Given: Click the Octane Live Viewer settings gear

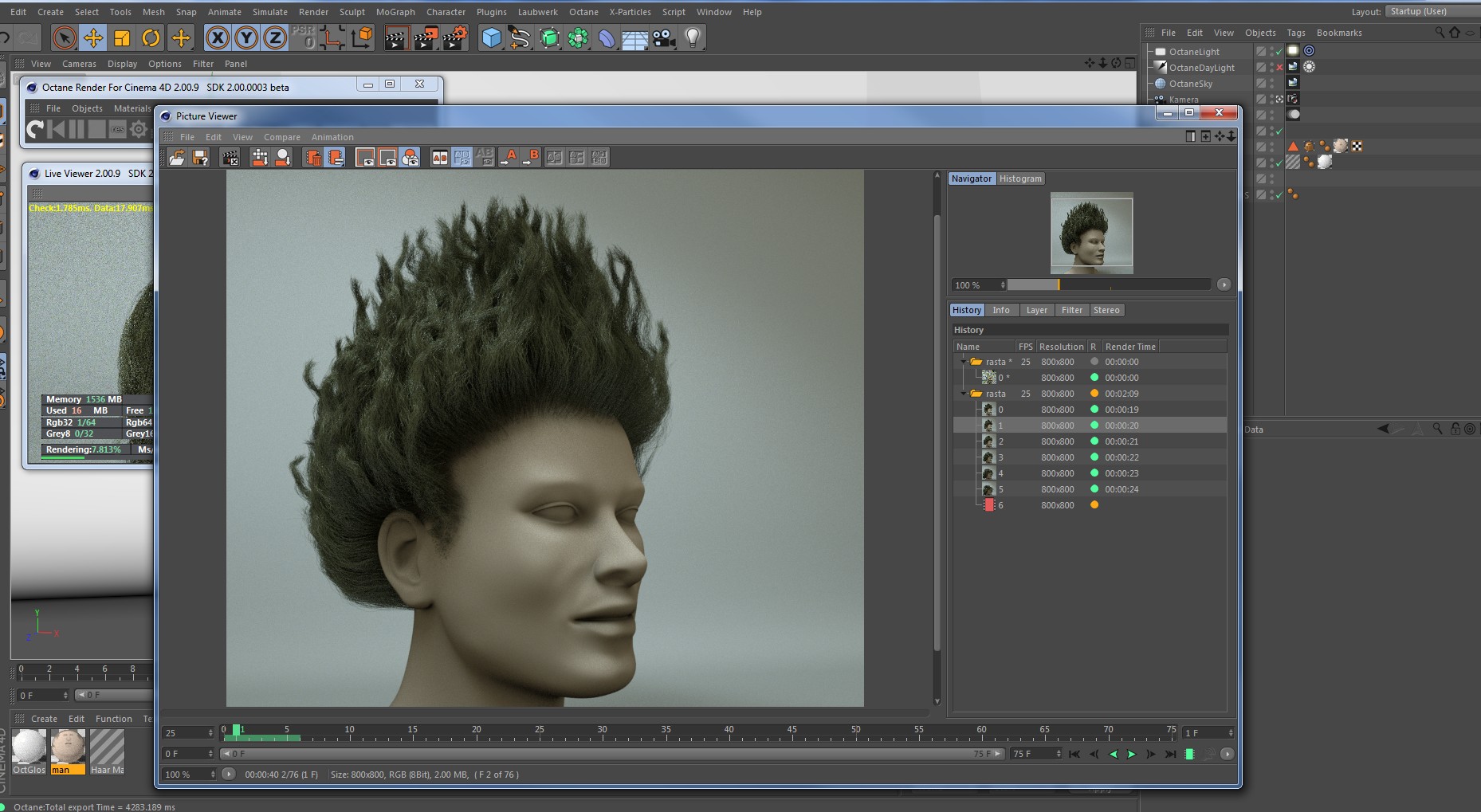Looking at the screenshot, I should (139, 129).
